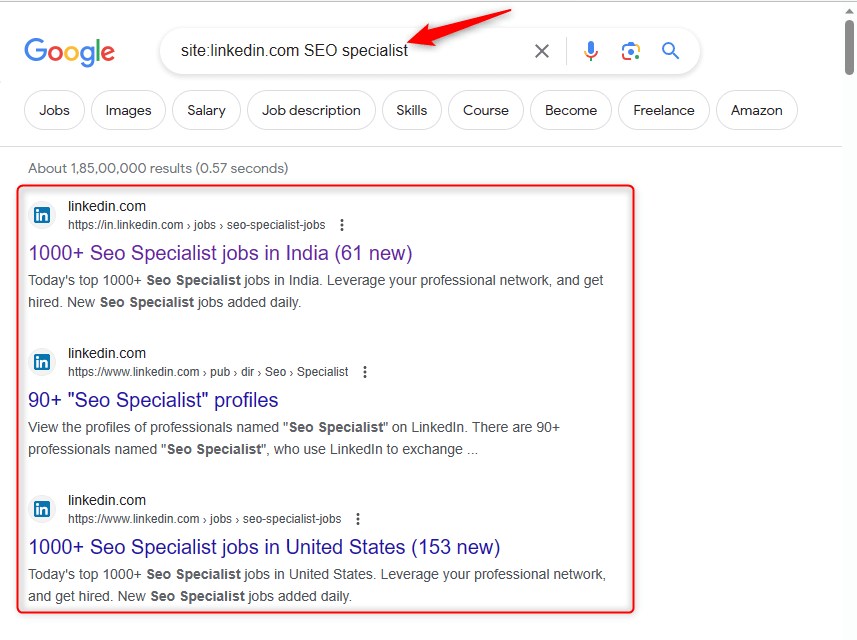Choose the Freelance filter chip

click(664, 110)
